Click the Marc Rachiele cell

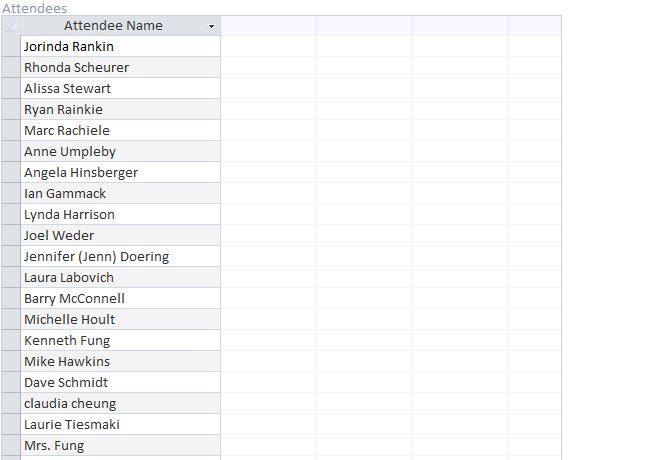(x=120, y=130)
